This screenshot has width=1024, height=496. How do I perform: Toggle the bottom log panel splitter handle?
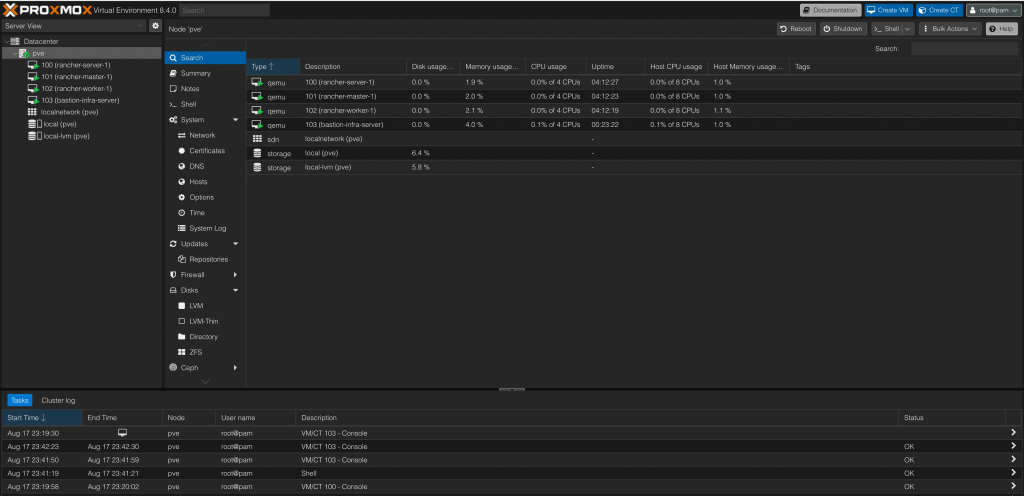pyautogui.click(x=512, y=390)
